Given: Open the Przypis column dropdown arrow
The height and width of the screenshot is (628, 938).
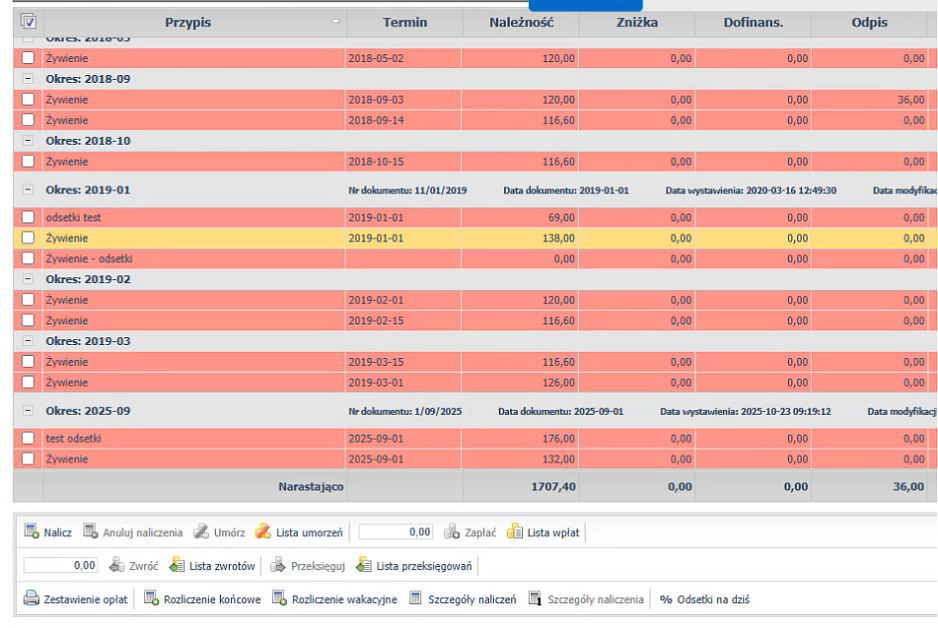Looking at the screenshot, I should tap(337, 22).
